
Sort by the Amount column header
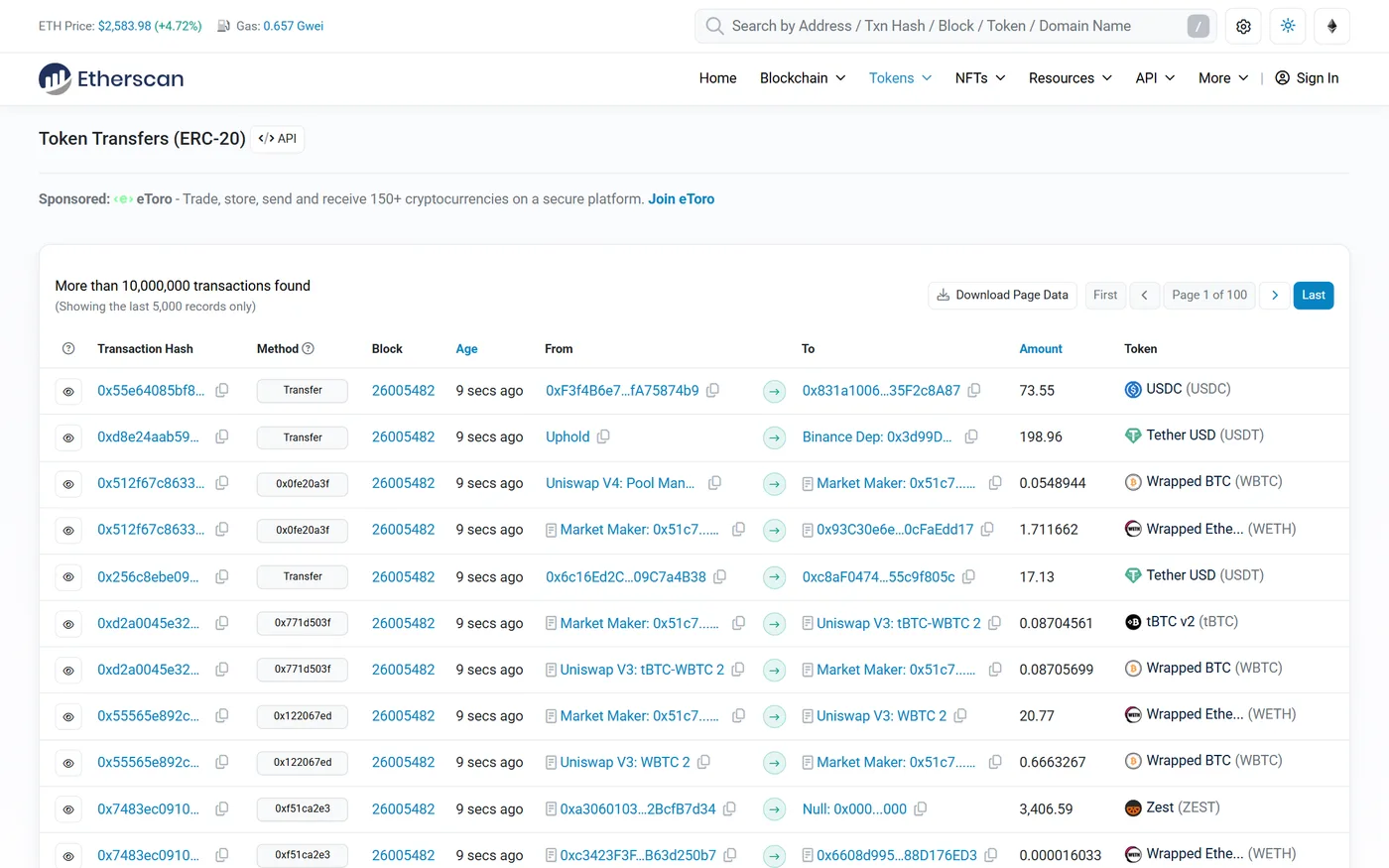point(1041,349)
